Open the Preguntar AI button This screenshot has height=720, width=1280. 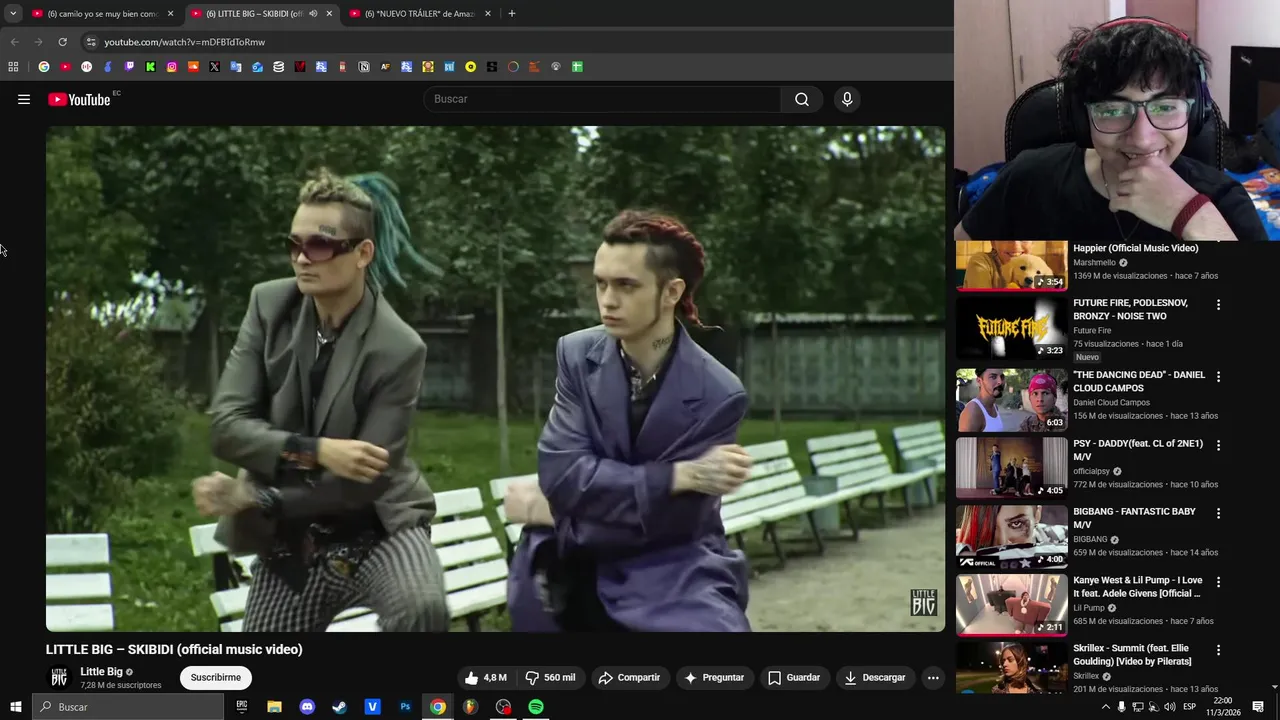tap(714, 677)
